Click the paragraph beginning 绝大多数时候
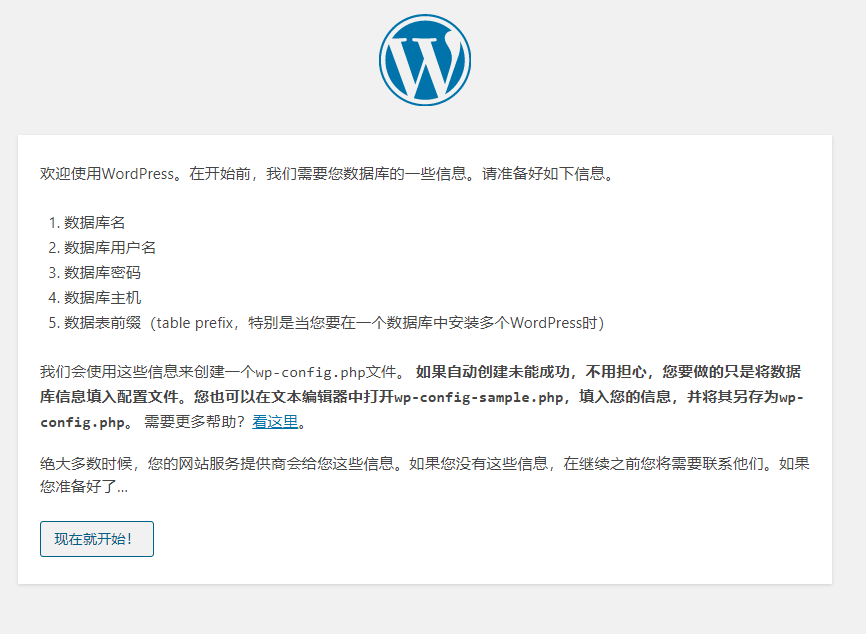 click(x=425, y=475)
